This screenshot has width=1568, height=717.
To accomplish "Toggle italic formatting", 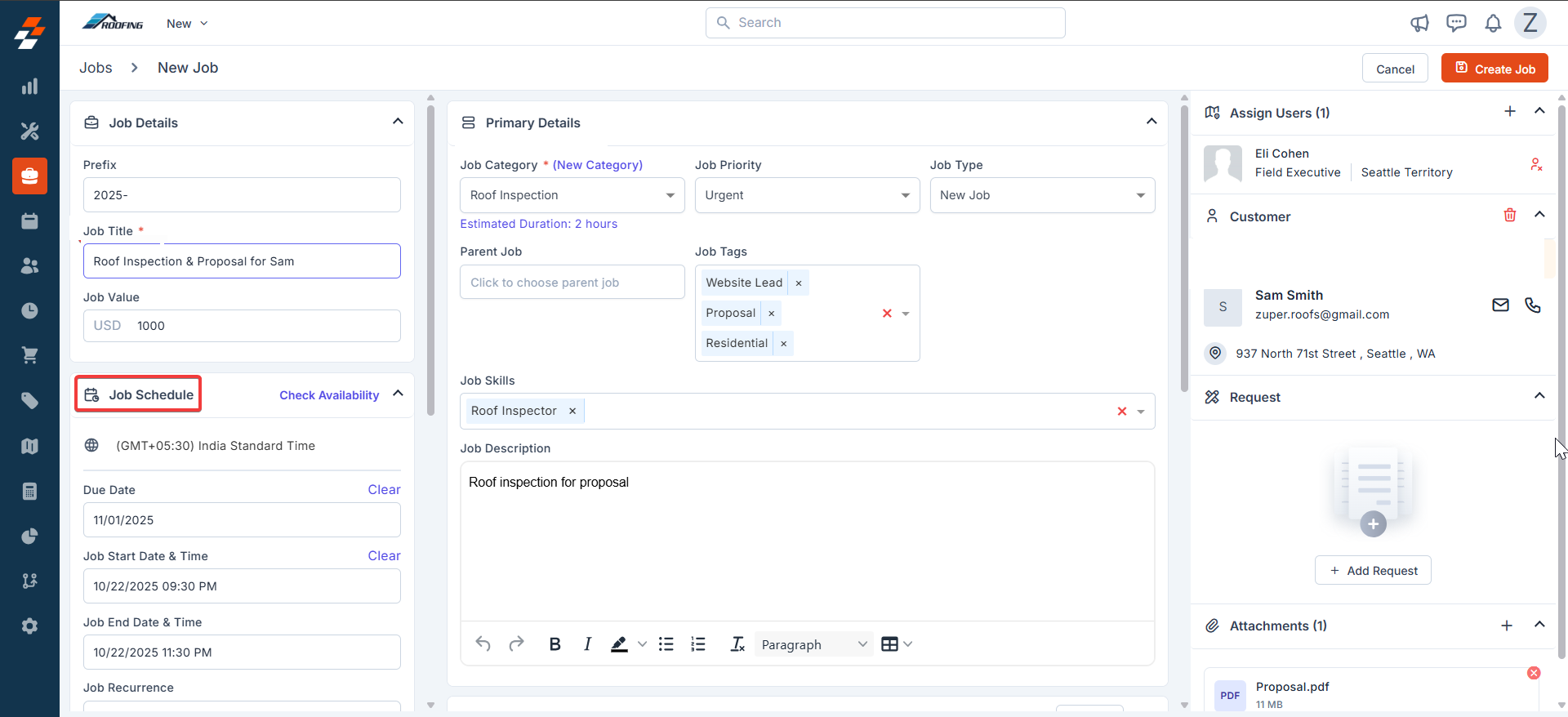I will (x=587, y=644).
